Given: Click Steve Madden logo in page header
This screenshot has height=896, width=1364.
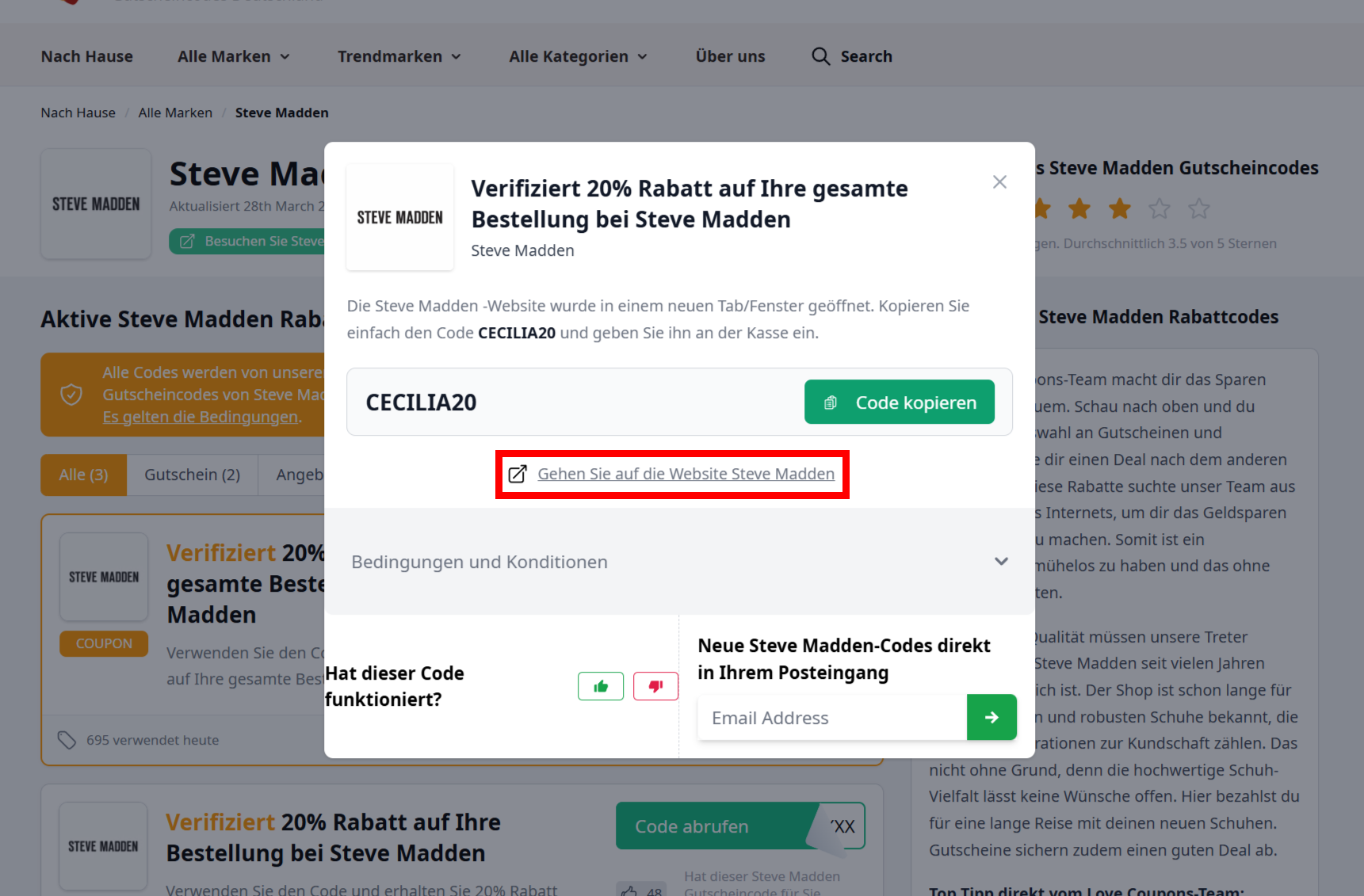Looking at the screenshot, I should click(x=96, y=204).
